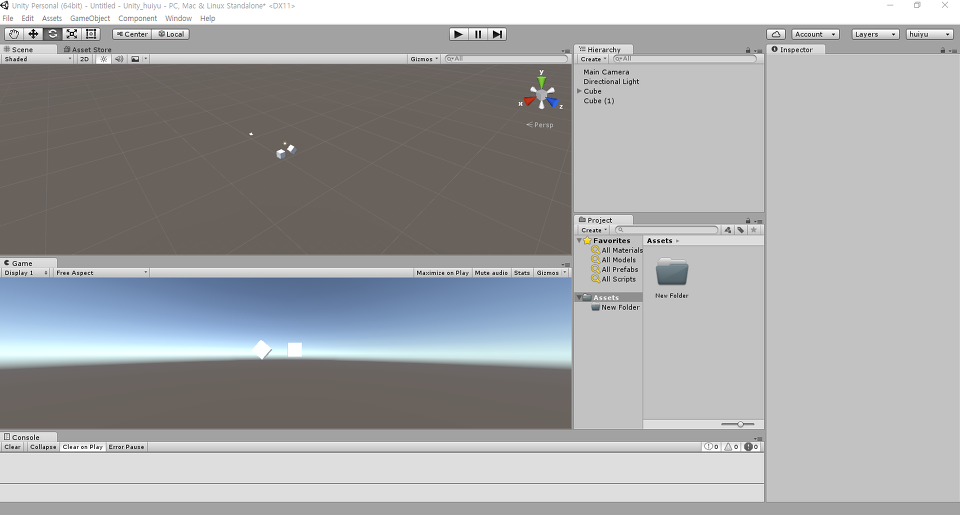This screenshot has height=515, width=960.
Task: Toggle scene audio speaker icon
Action: [119, 59]
